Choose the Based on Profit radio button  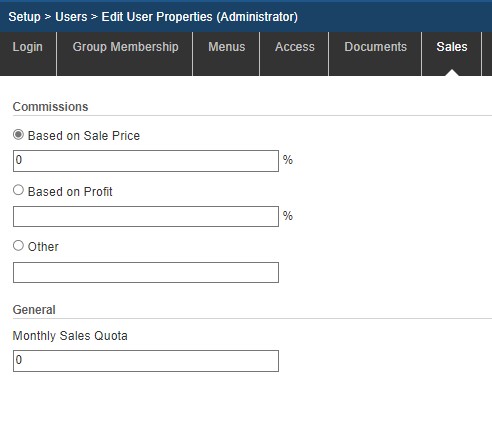coord(18,190)
